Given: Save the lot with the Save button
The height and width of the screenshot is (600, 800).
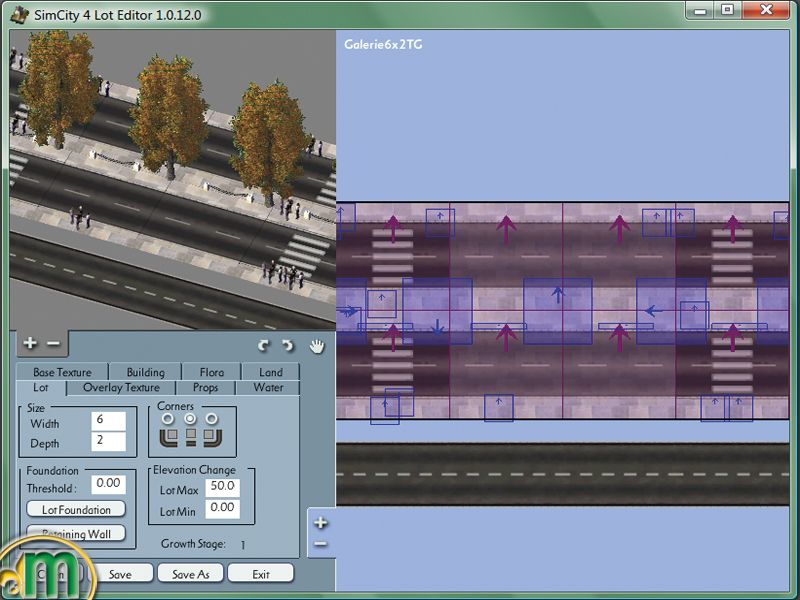Looking at the screenshot, I should 120,574.
